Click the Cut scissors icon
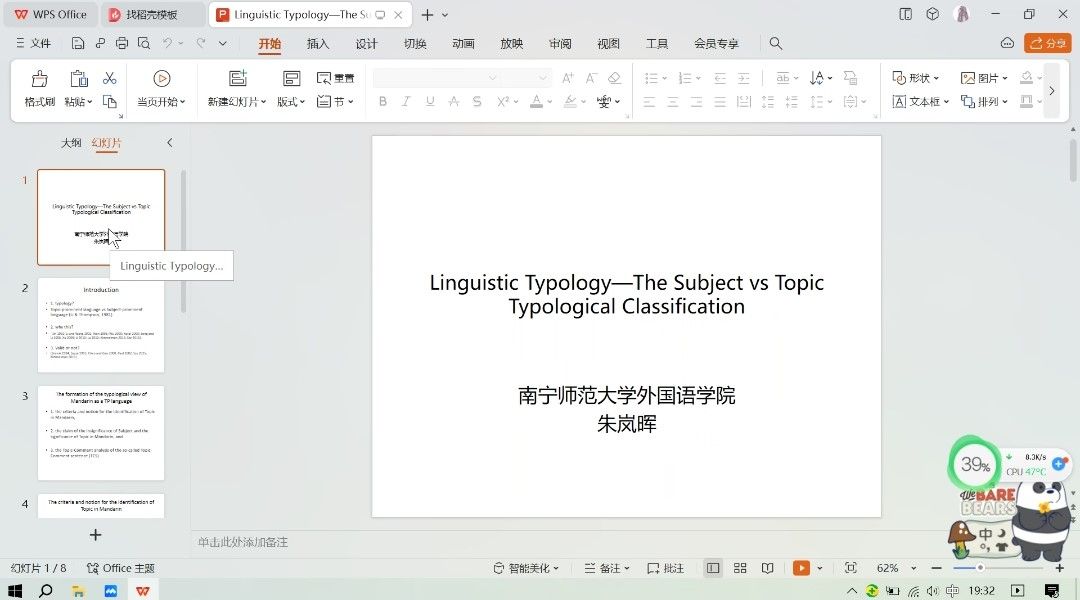Viewport: 1080px width, 600px height. click(x=110, y=78)
